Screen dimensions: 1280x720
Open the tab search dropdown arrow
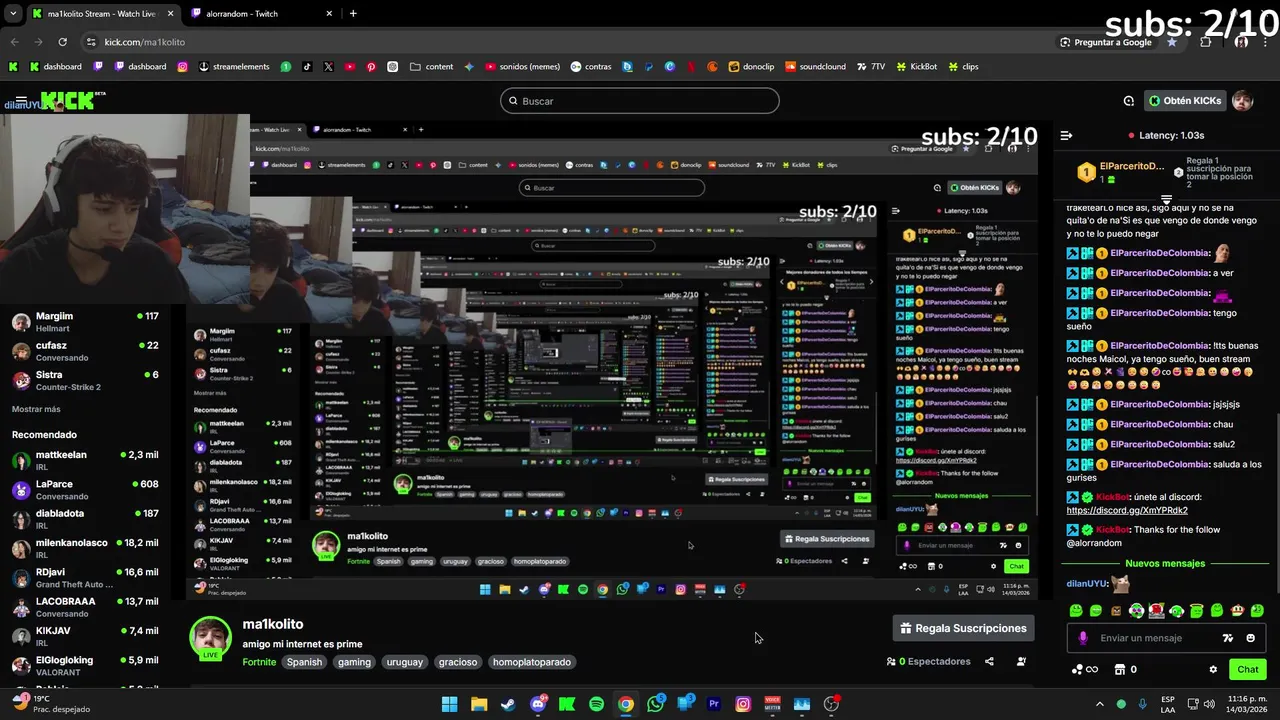12,13
